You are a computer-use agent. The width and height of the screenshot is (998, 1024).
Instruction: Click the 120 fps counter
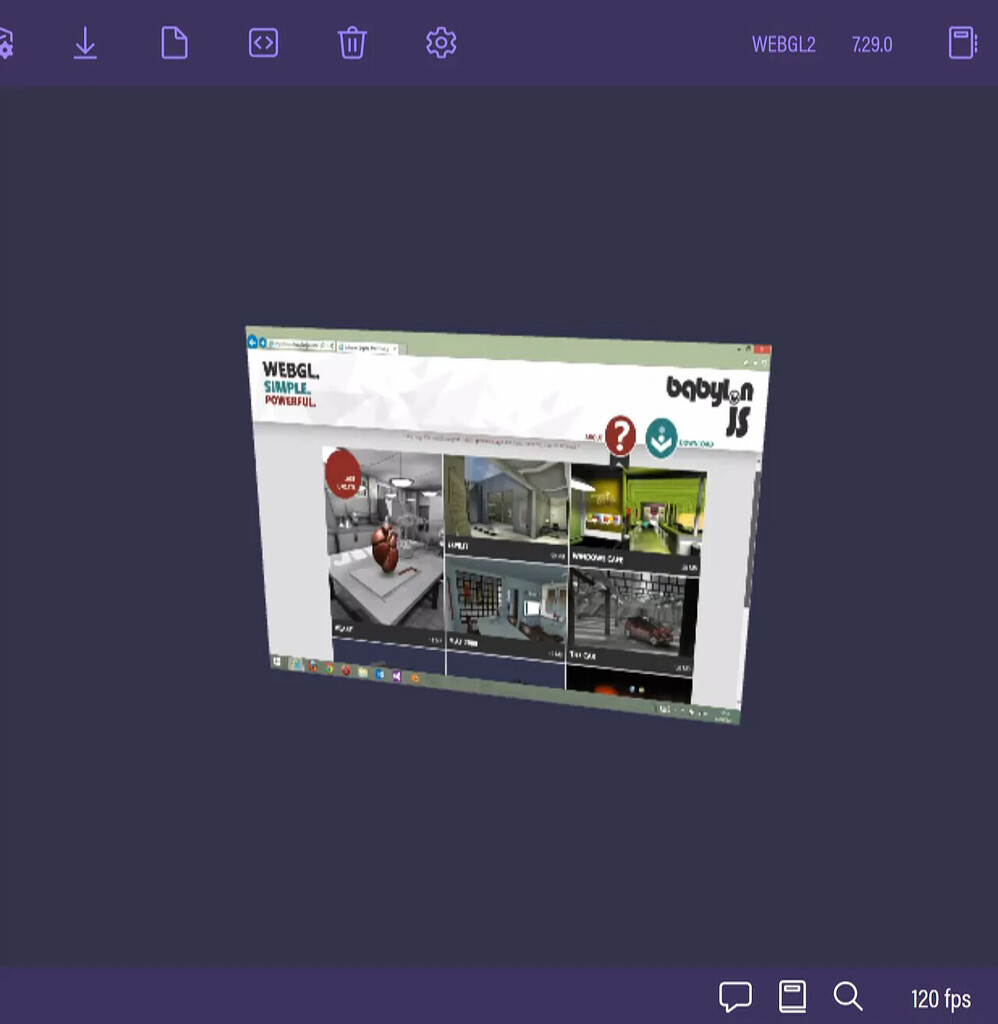[939, 998]
